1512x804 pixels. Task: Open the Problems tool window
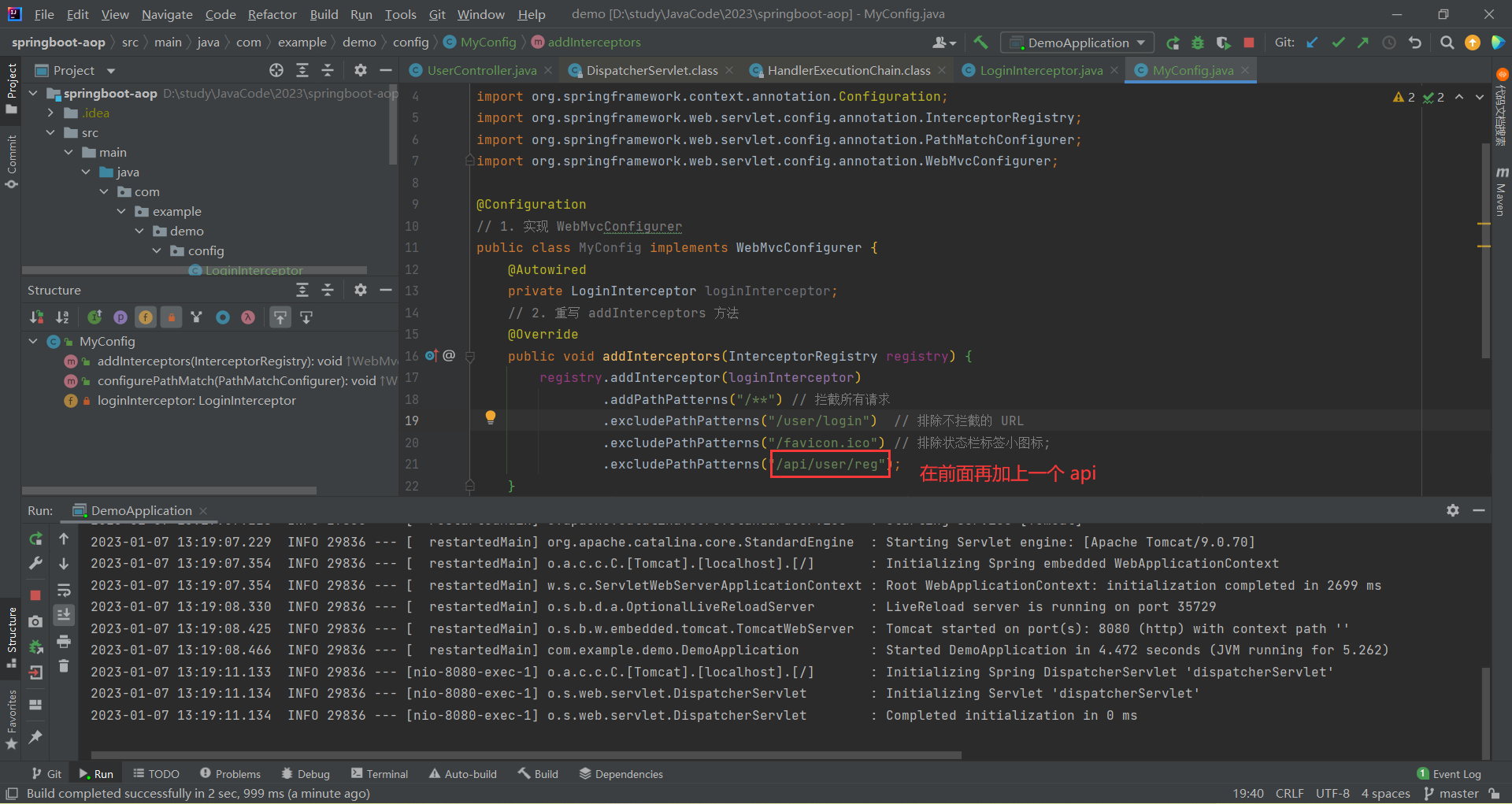point(230,774)
